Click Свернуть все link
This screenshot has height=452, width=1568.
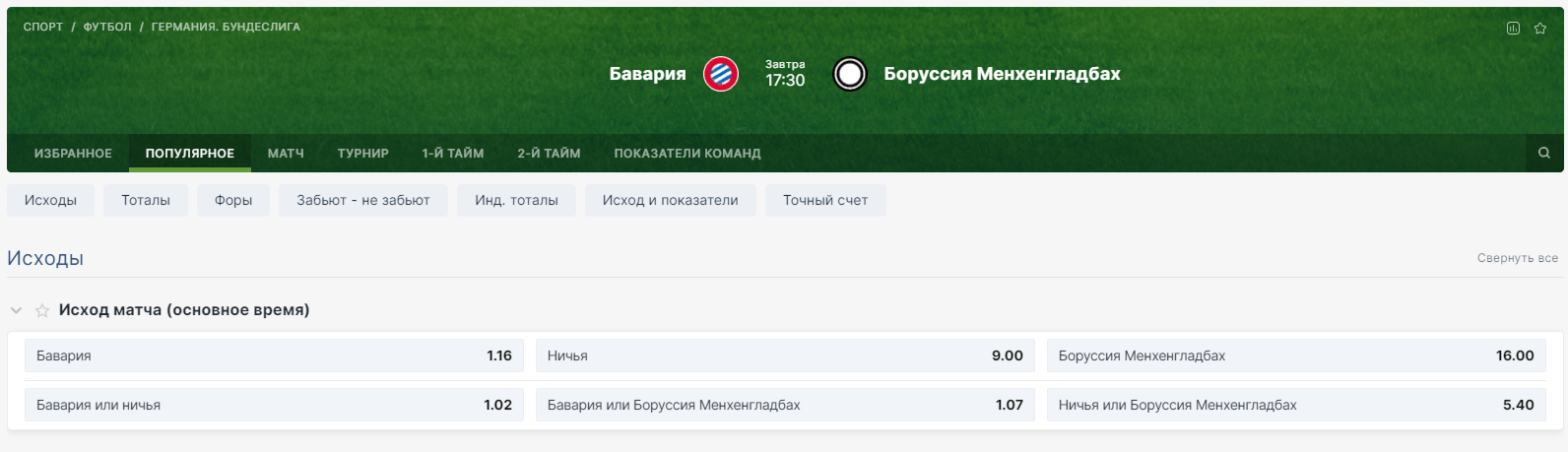click(x=1517, y=258)
